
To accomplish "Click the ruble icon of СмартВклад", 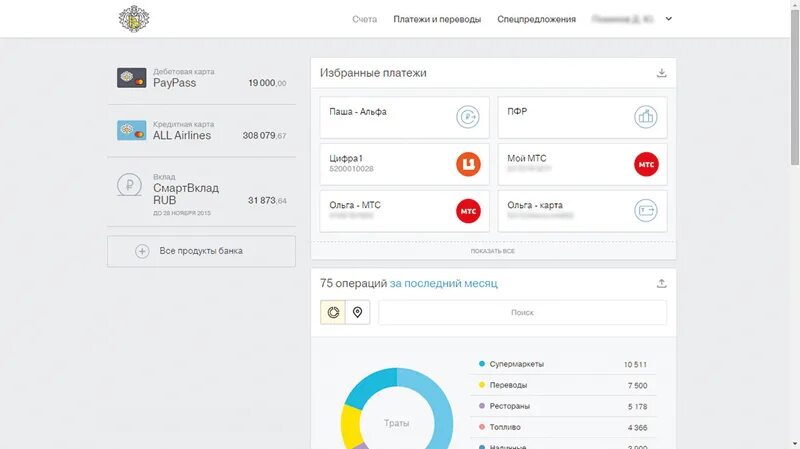I will 129,185.
